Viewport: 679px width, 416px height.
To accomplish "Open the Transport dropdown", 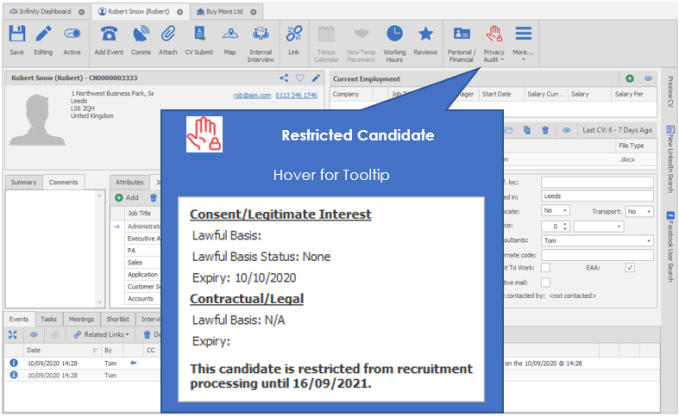I will tap(638, 211).
